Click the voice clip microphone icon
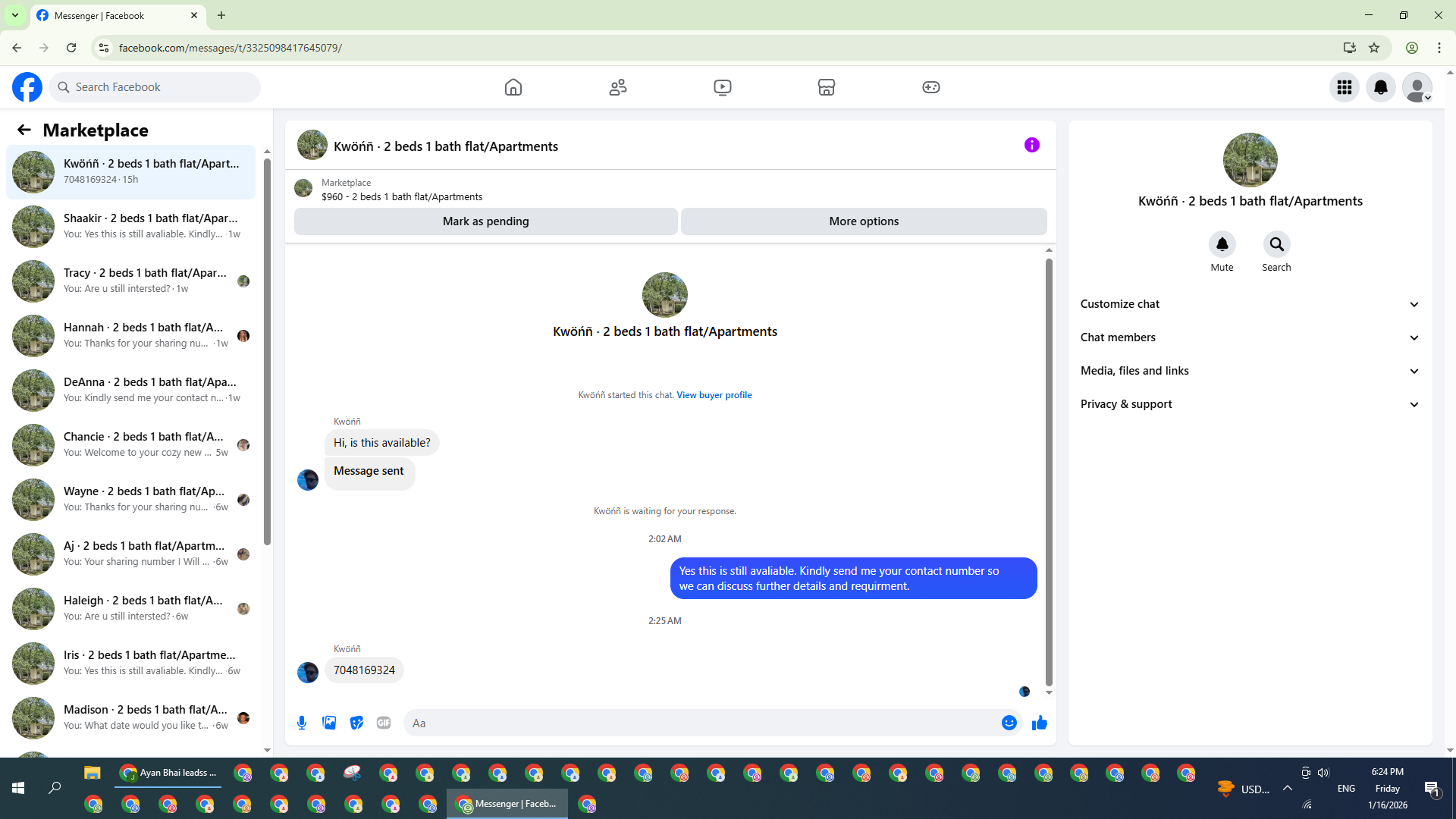Viewport: 1456px width, 819px height. pyautogui.click(x=302, y=723)
